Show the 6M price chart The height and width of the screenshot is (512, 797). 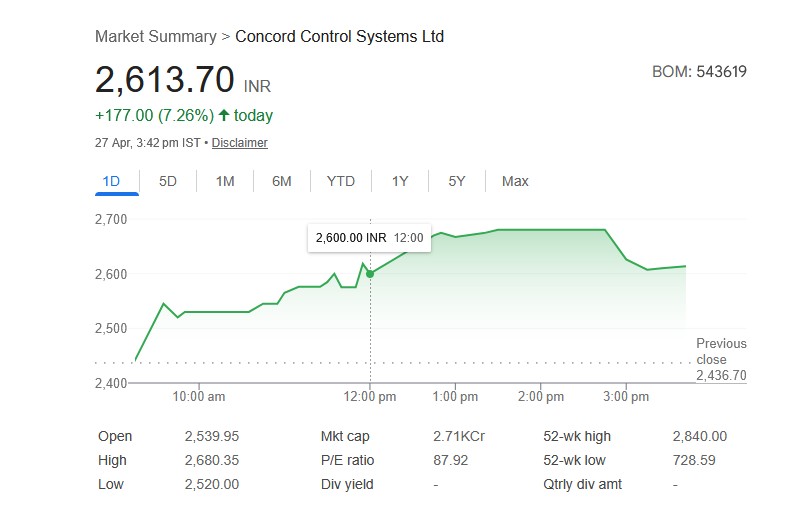pyautogui.click(x=282, y=181)
